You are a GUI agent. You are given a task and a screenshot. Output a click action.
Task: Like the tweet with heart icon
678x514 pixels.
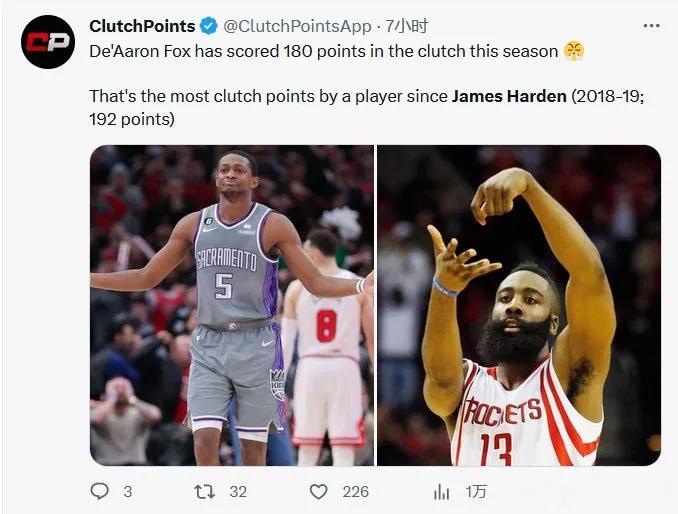click(x=319, y=492)
